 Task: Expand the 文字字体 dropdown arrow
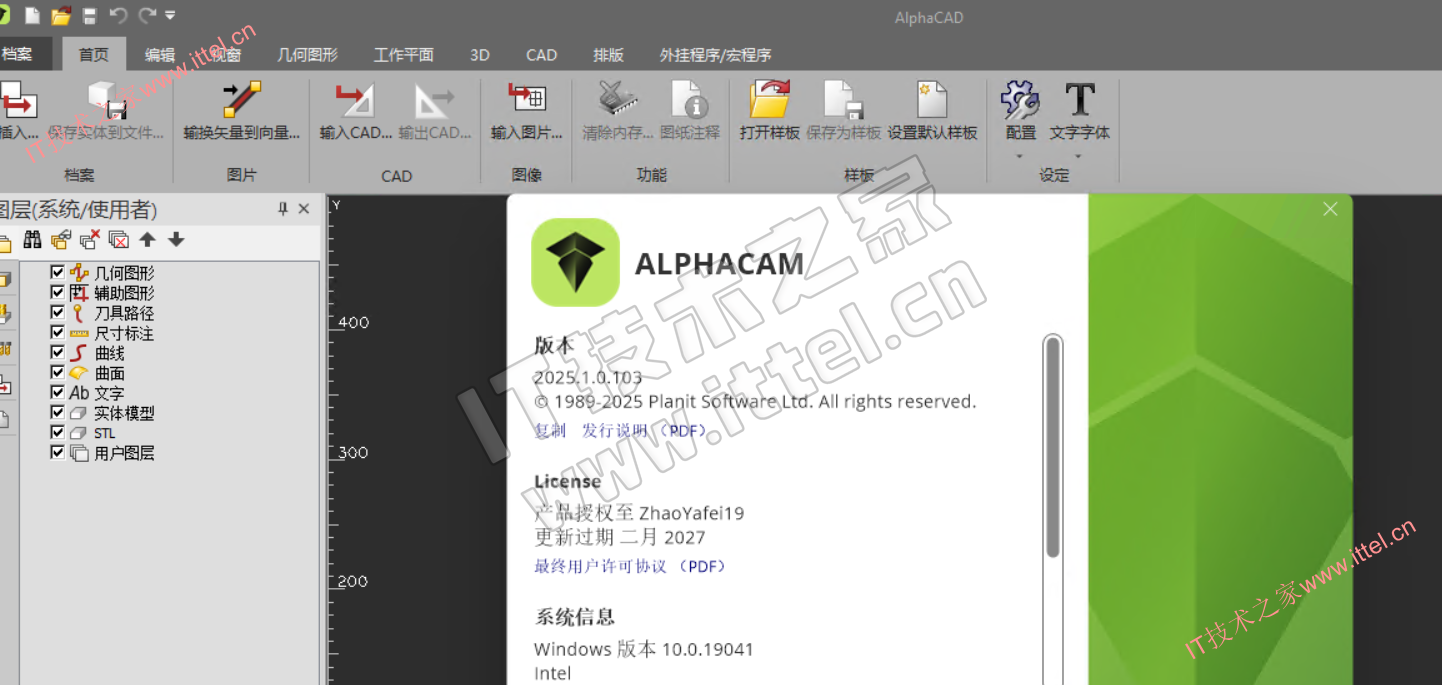(x=1079, y=157)
